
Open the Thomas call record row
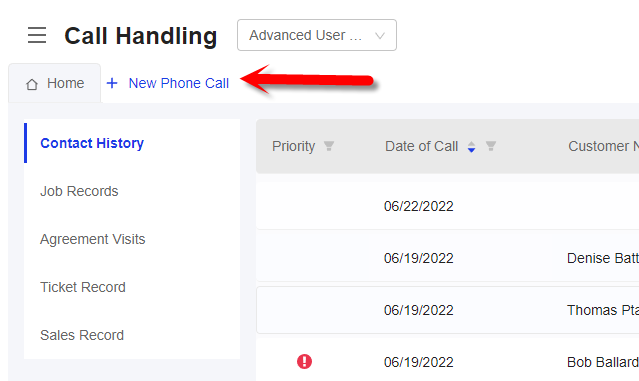tap(447, 310)
